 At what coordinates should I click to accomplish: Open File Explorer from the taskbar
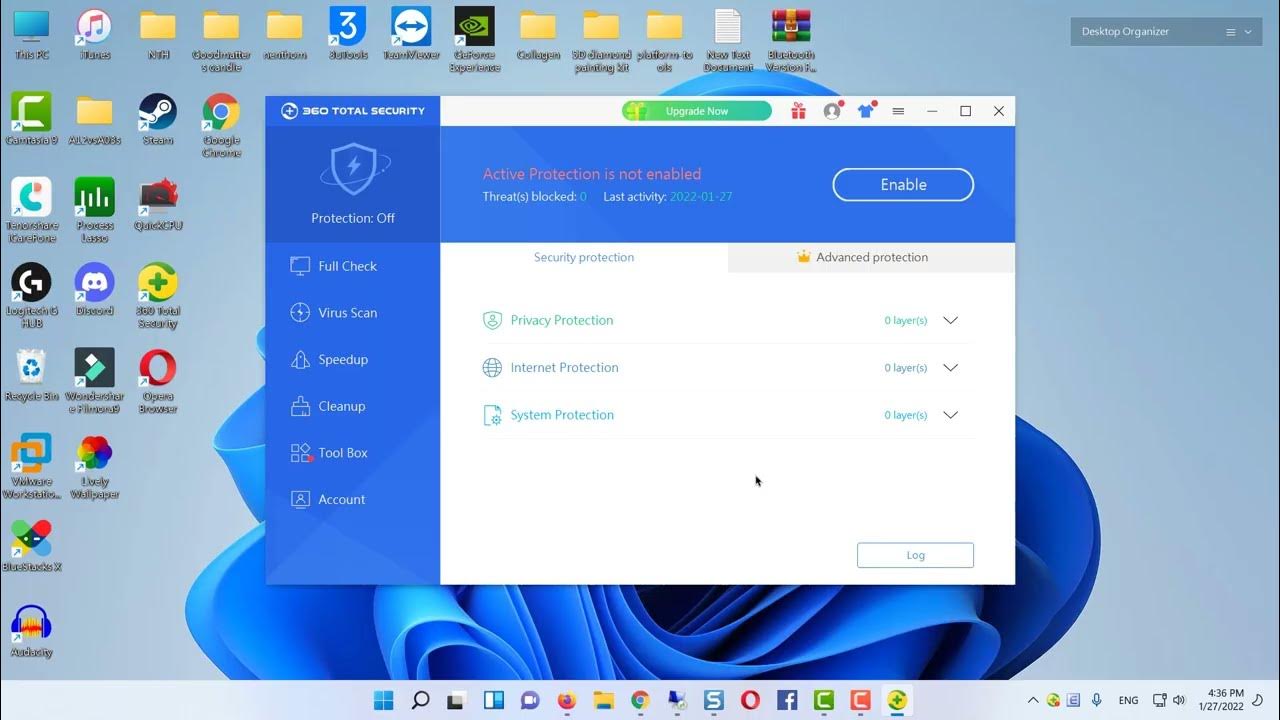pos(603,700)
